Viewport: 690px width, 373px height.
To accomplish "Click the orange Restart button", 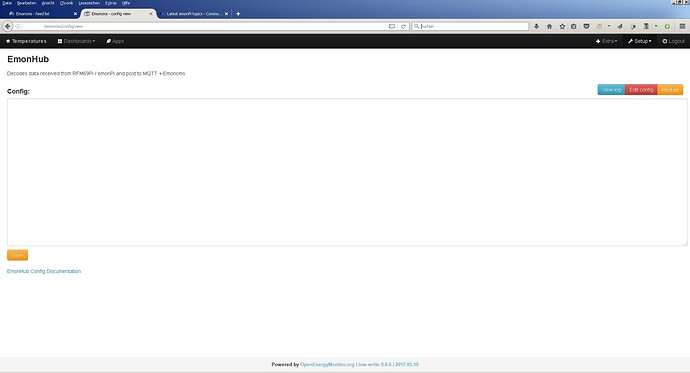I will 670,90.
